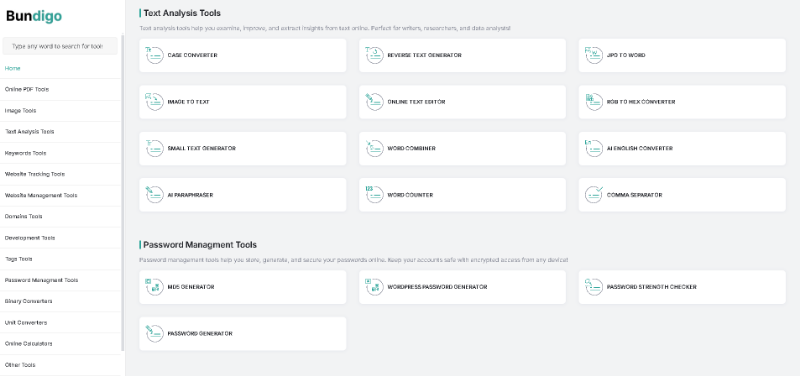Viewport: 800px width, 376px height.
Task: Open the AI Paraphraser icon
Action: click(154, 195)
